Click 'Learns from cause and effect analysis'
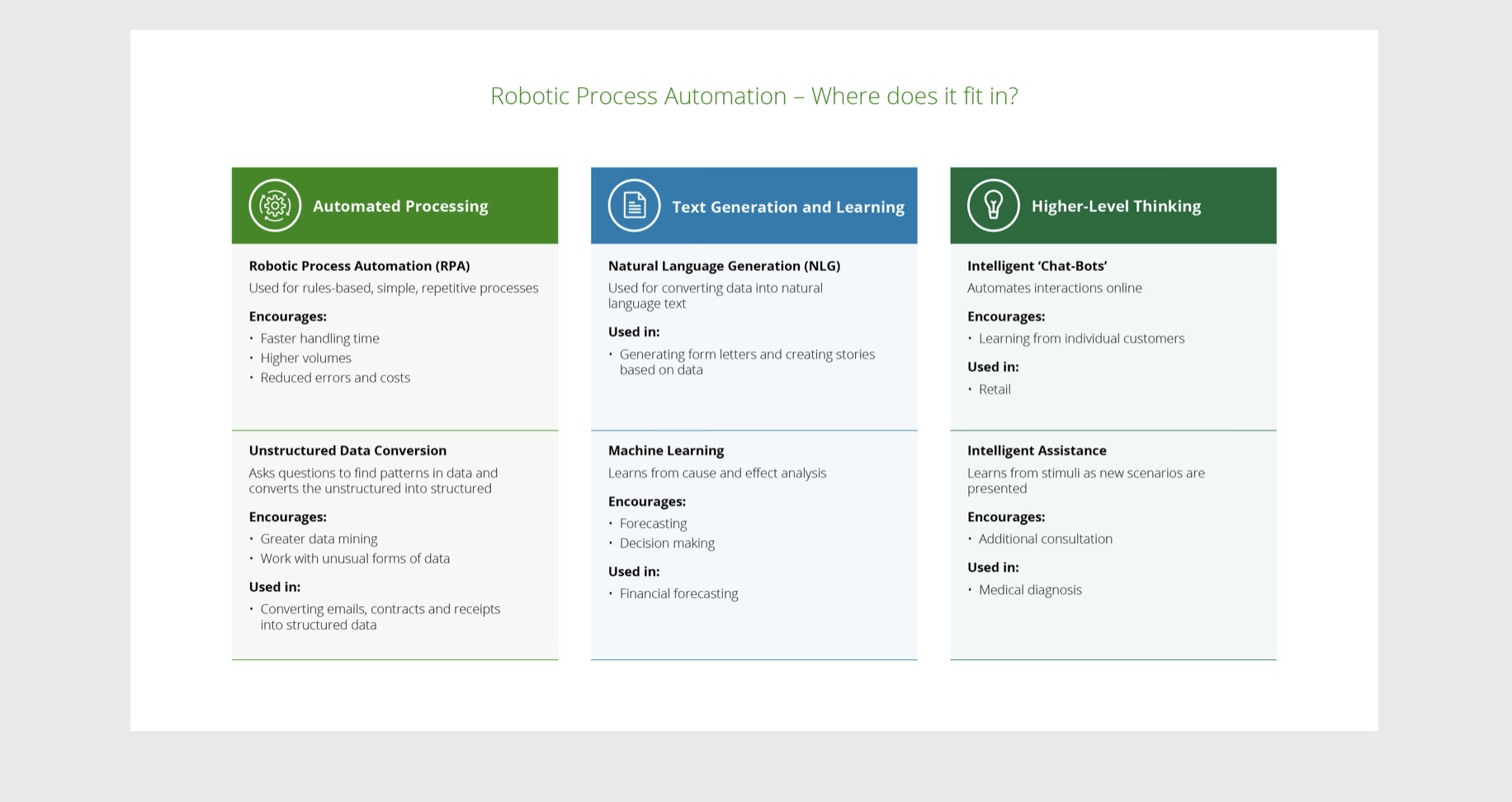Viewport: 1512px width, 802px height. point(717,473)
